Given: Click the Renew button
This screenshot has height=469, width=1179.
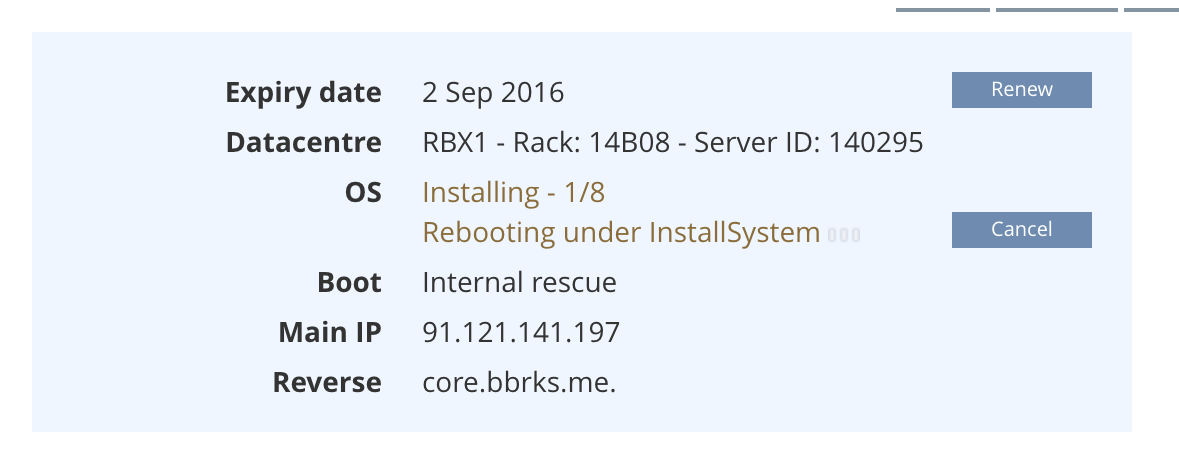Looking at the screenshot, I should (1021, 90).
